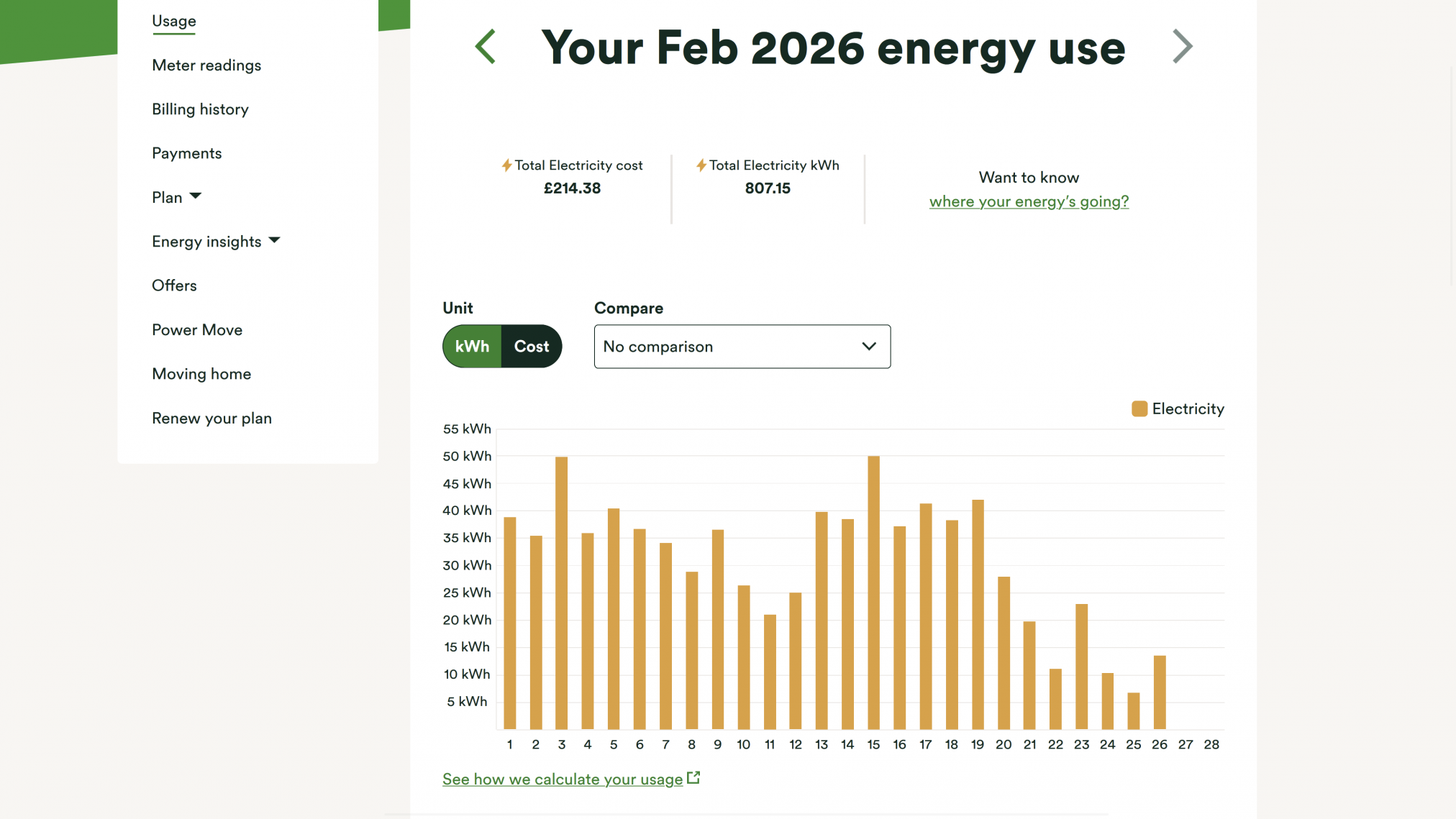Screen dimensions: 1456x819
Task: Click lightning bolt icon beside Total Electricity kWh
Action: [701, 165]
